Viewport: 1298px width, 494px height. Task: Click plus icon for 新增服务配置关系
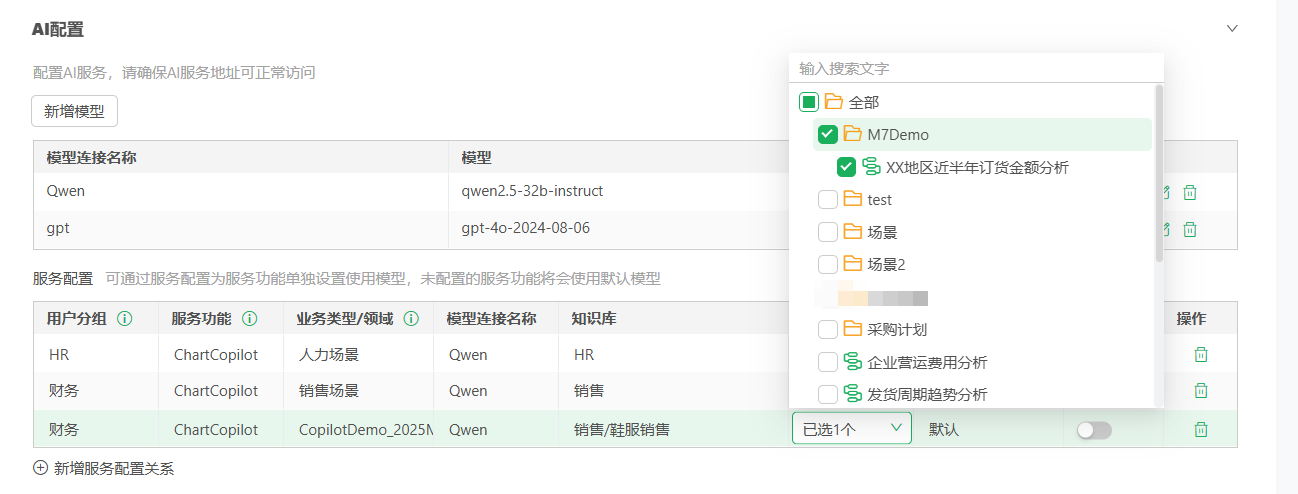[x=41, y=467]
